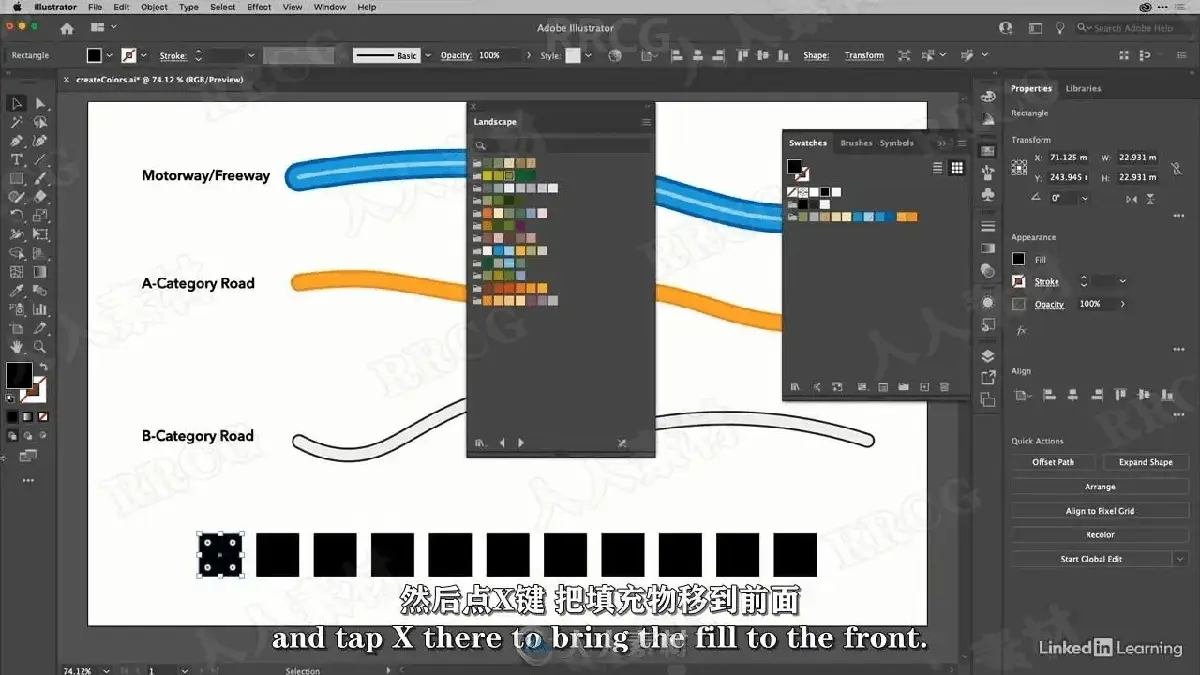Click the New Swatch icon in Swatches panel
Screen dimensions: 1200x675
pyautogui.click(x=925, y=387)
